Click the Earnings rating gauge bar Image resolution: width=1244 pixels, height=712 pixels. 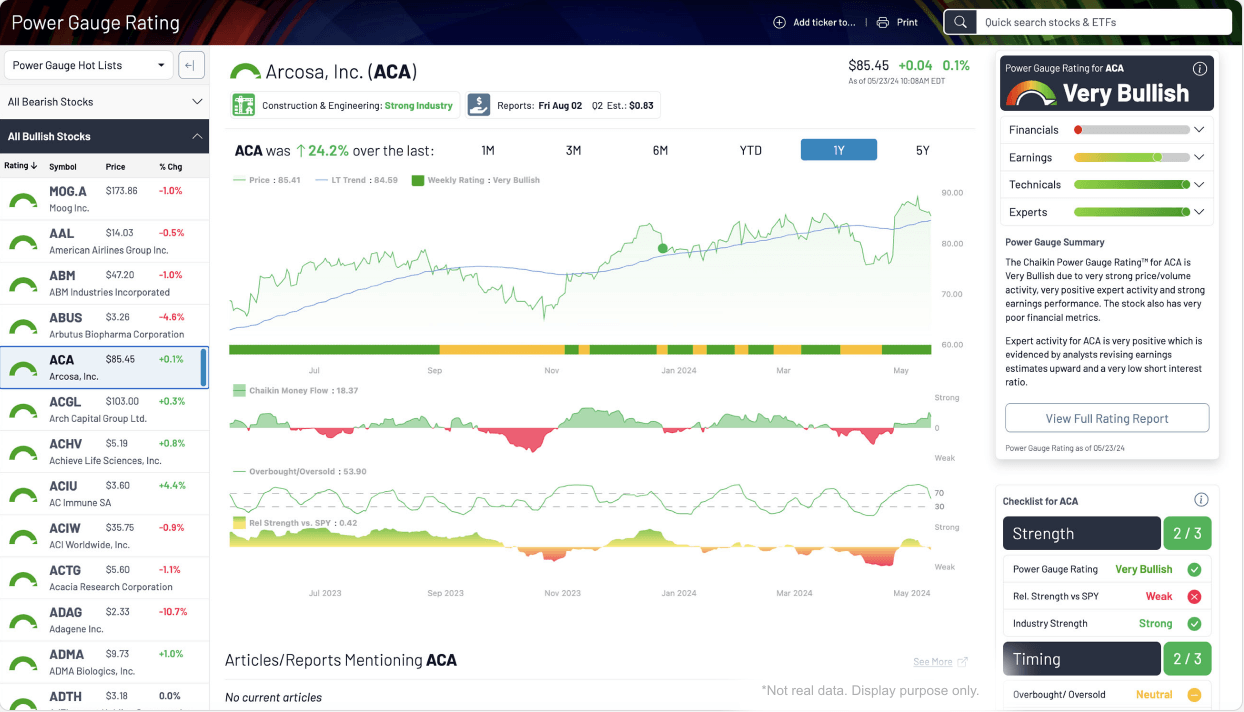point(1131,157)
